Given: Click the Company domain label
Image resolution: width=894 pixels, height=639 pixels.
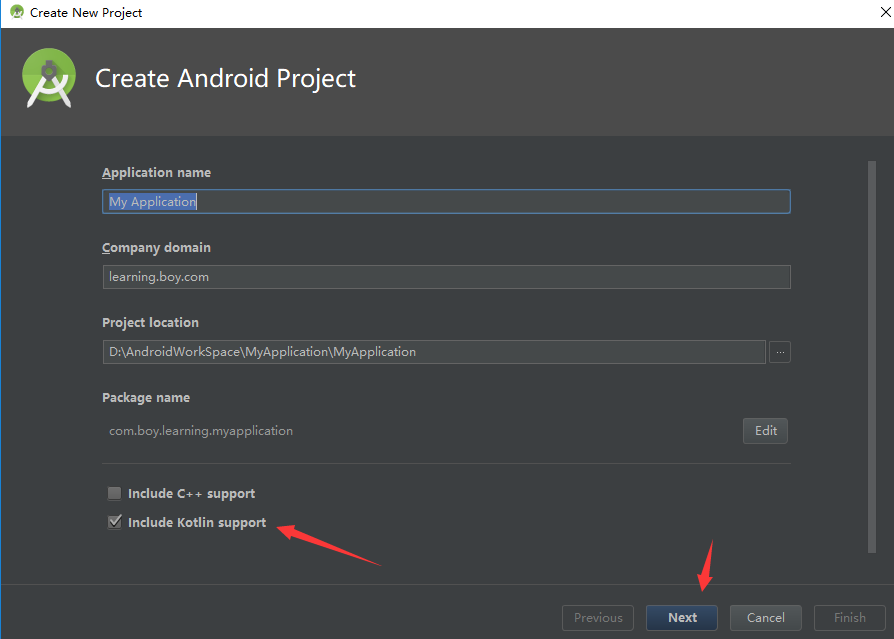Looking at the screenshot, I should coord(156,248).
